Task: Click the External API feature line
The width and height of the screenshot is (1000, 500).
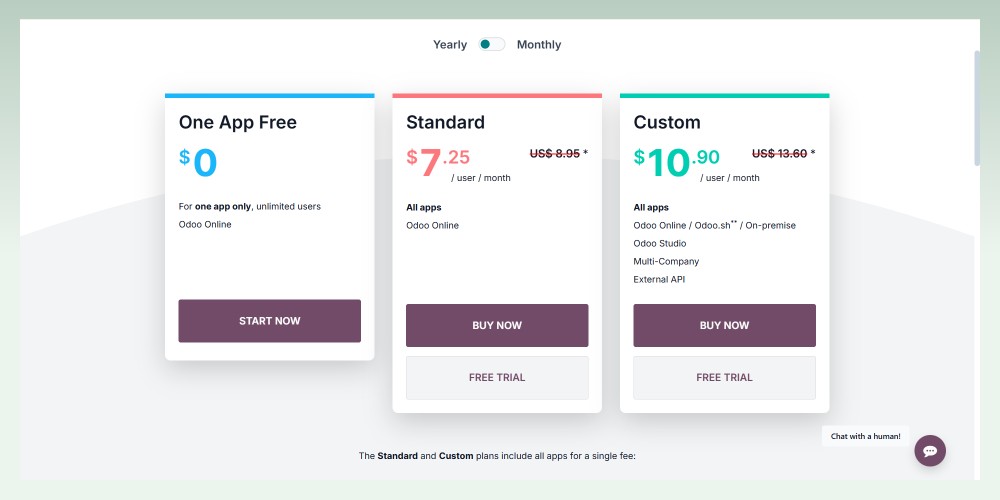Action: 659,279
